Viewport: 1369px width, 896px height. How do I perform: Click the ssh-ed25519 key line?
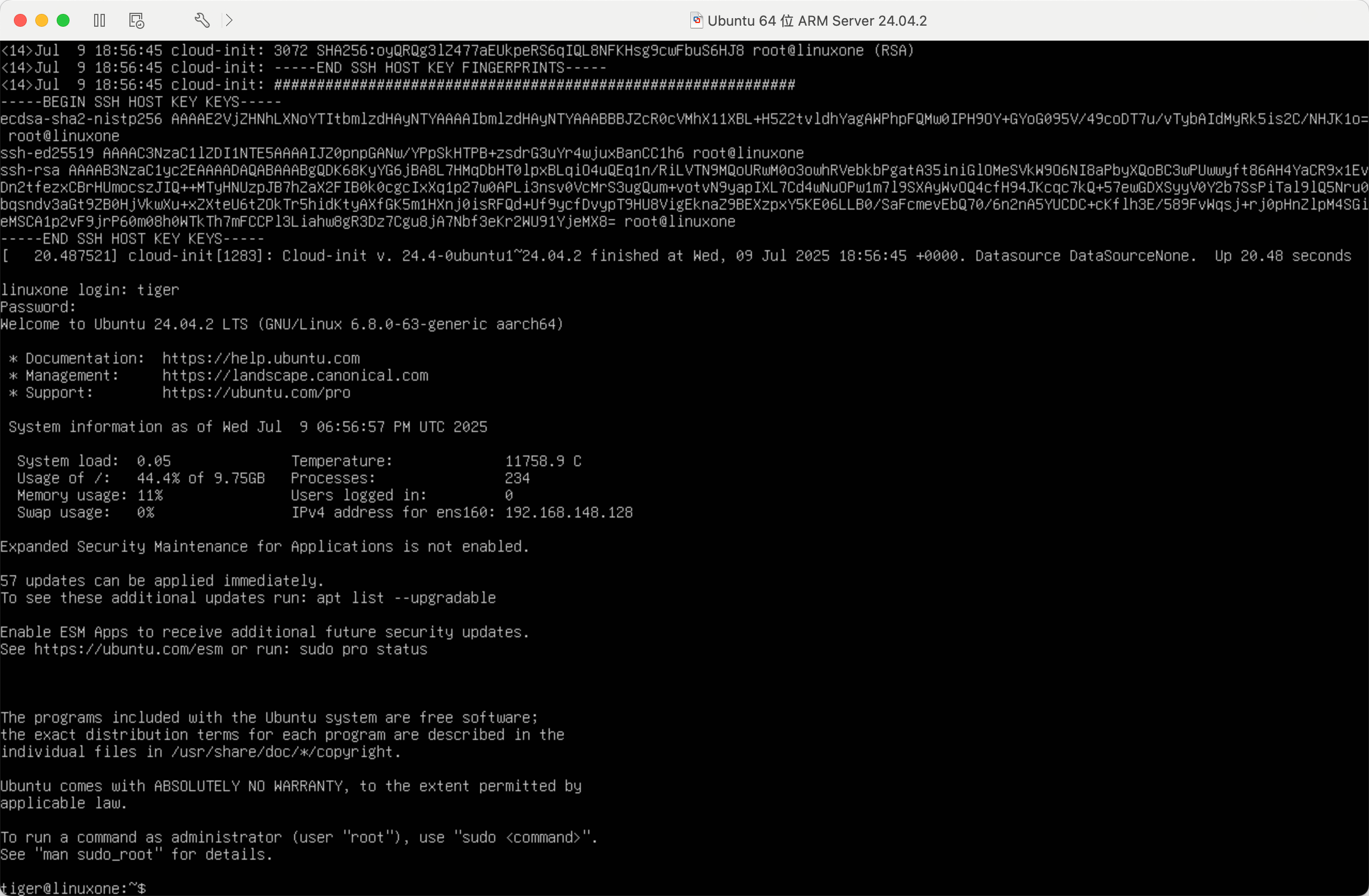pos(402,153)
